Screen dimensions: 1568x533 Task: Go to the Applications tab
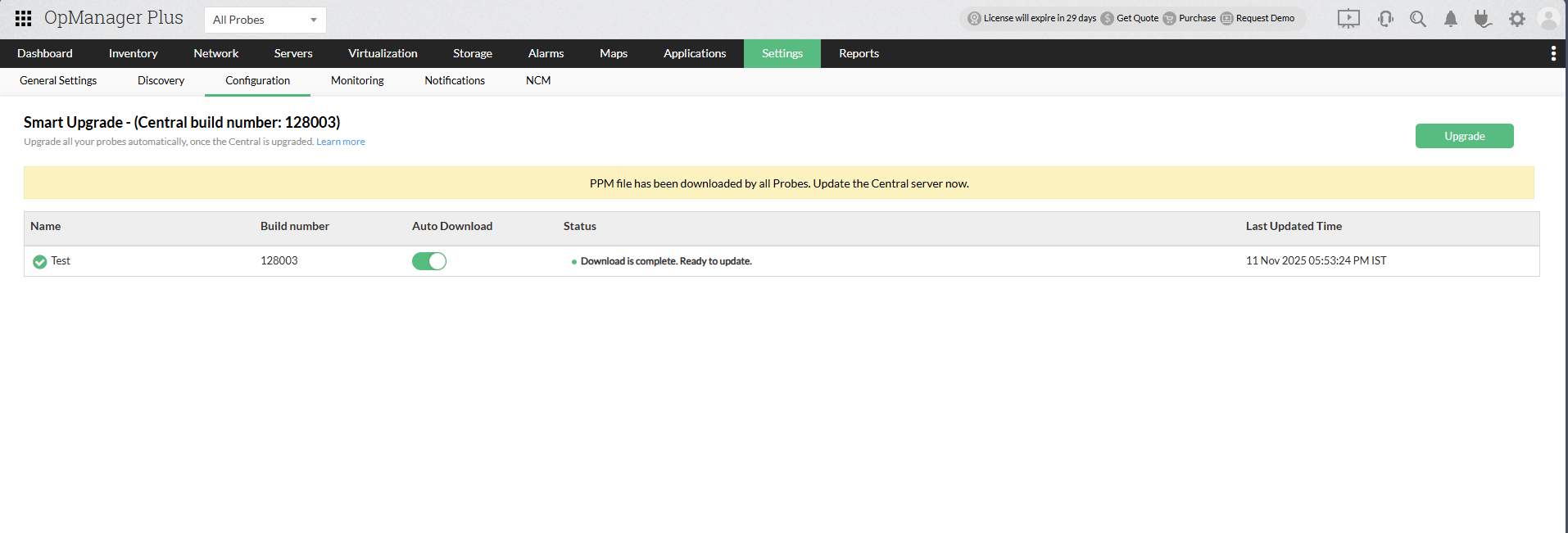pyautogui.click(x=695, y=53)
